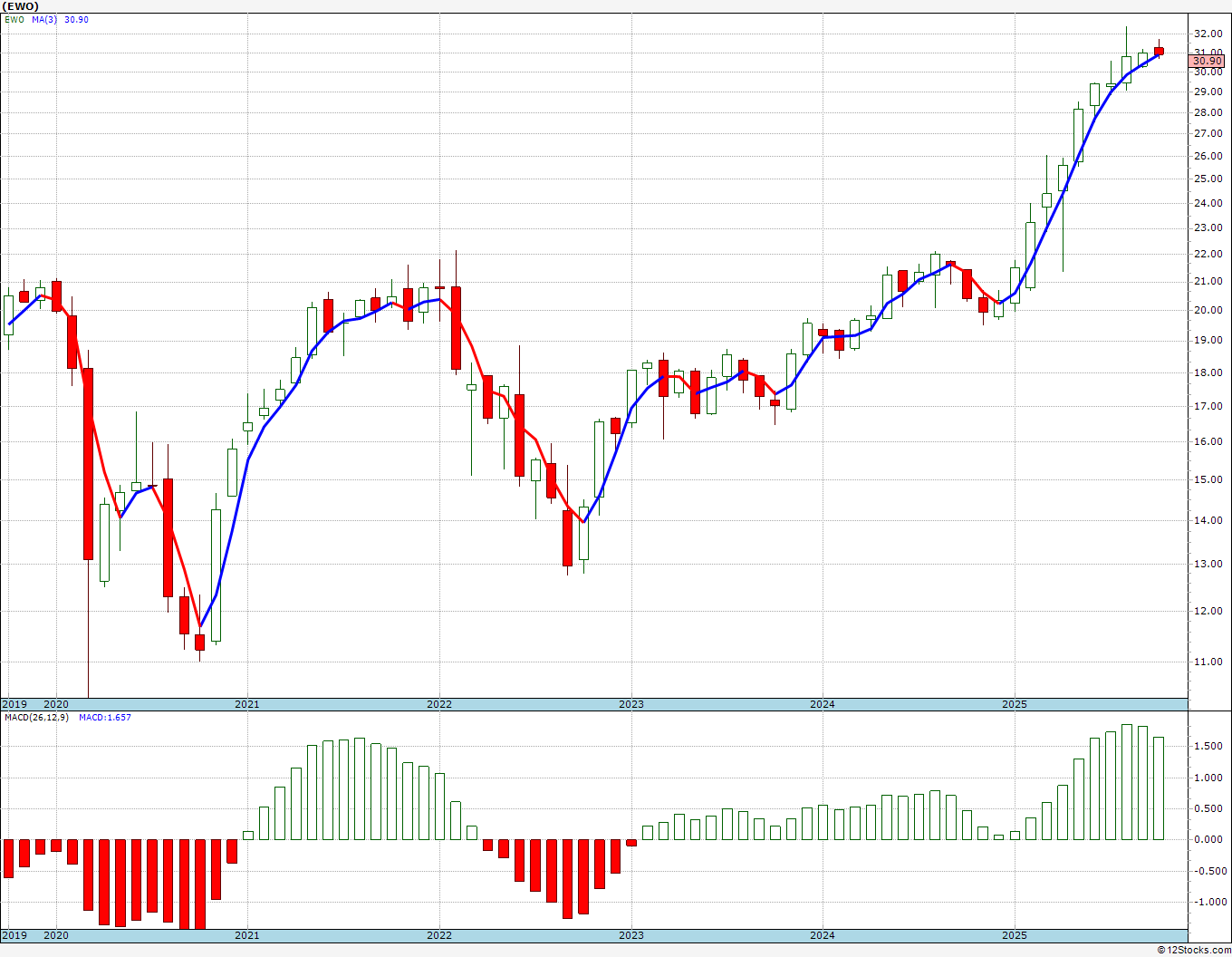Select the 19.00 price axis label
Image resolution: width=1232 pixels, height=957 pixels.
(x=1208, y=340)
